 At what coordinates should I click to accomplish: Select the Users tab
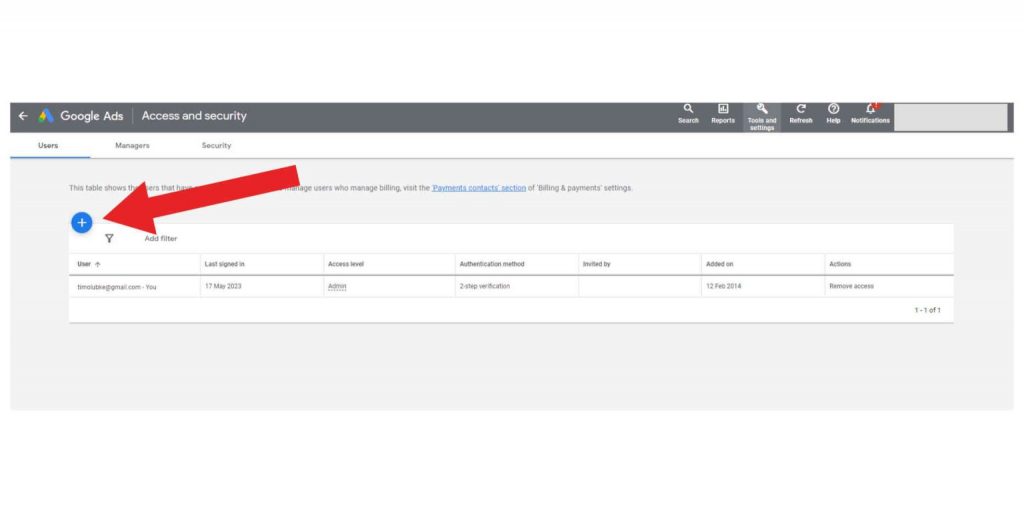(48, 146)
